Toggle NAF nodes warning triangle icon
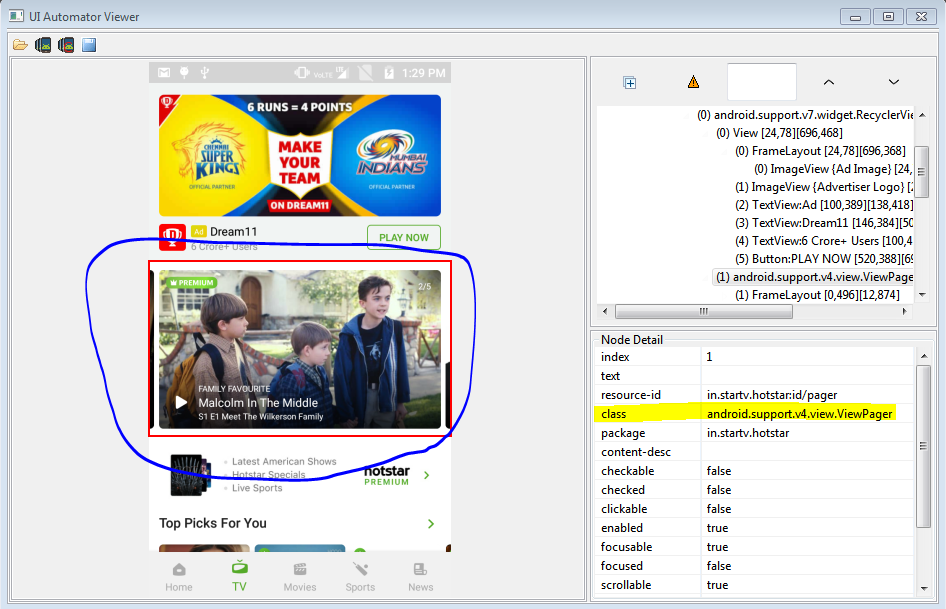 pyautogui.click(x=693, y=82)
